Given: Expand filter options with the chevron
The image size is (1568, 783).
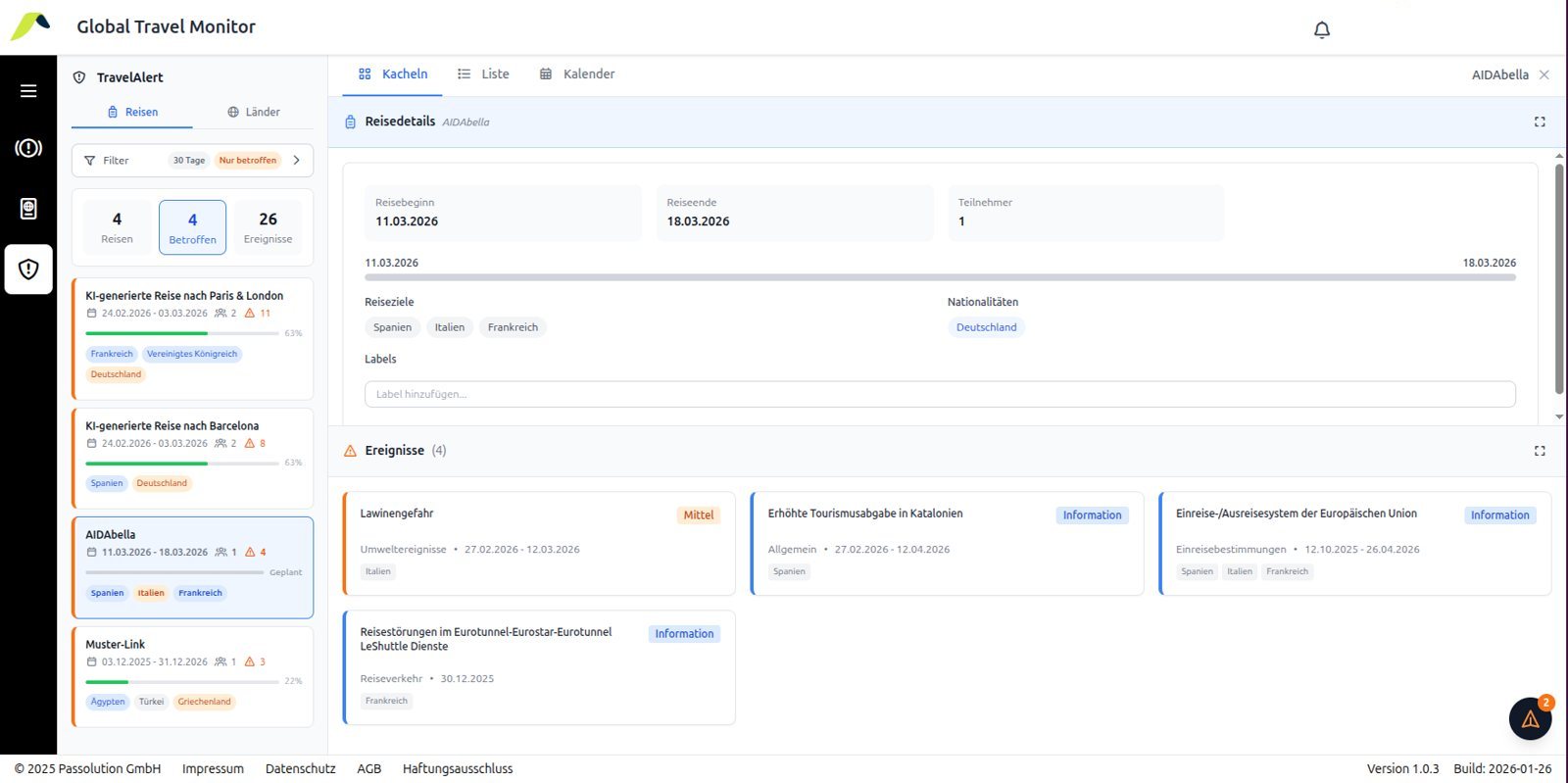Looking at the screenshot, I should [x=297, y=161].
